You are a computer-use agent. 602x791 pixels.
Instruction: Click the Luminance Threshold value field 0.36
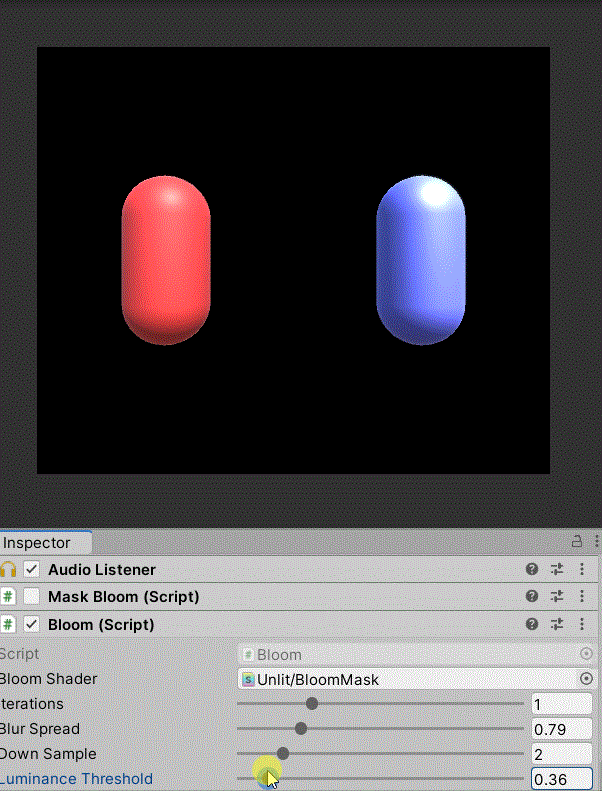click(x=562, y=779)
